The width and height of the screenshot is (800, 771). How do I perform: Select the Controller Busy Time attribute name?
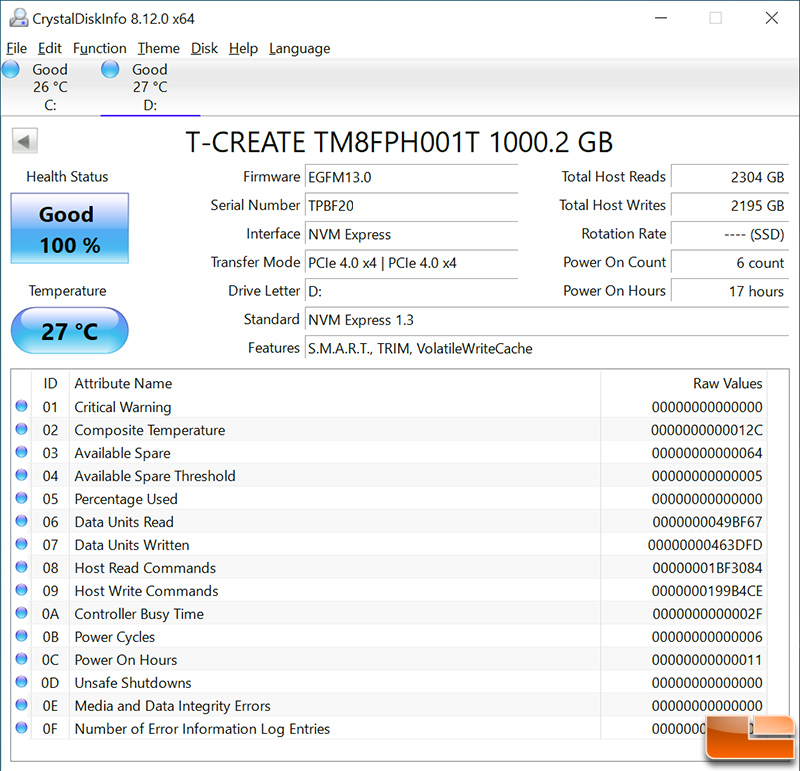pyautogui.click(x=139, y=614)
